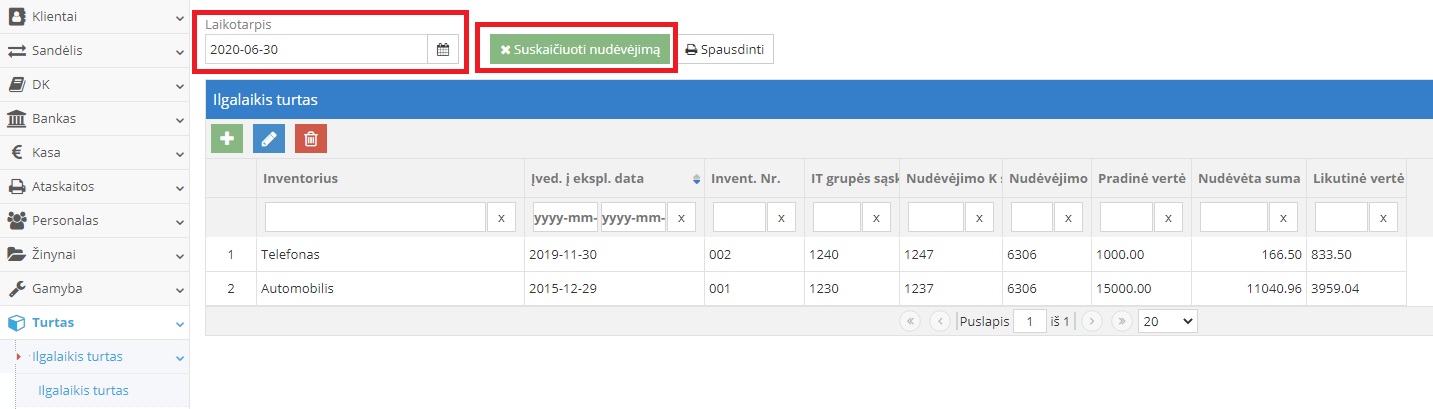
Task: Open the Personalas menu item
Action: (x=66, y=221)
